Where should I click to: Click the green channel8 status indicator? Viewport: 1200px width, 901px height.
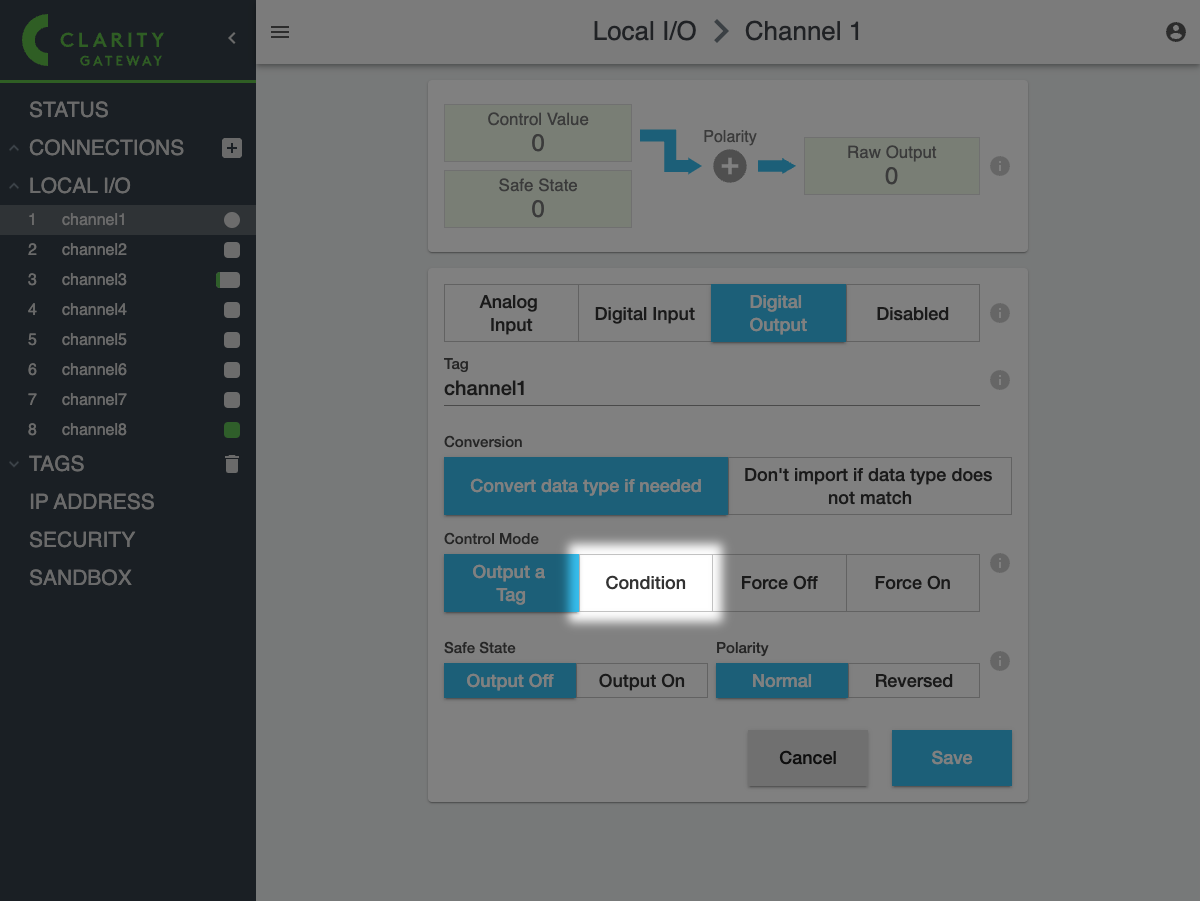click(231, 430)
